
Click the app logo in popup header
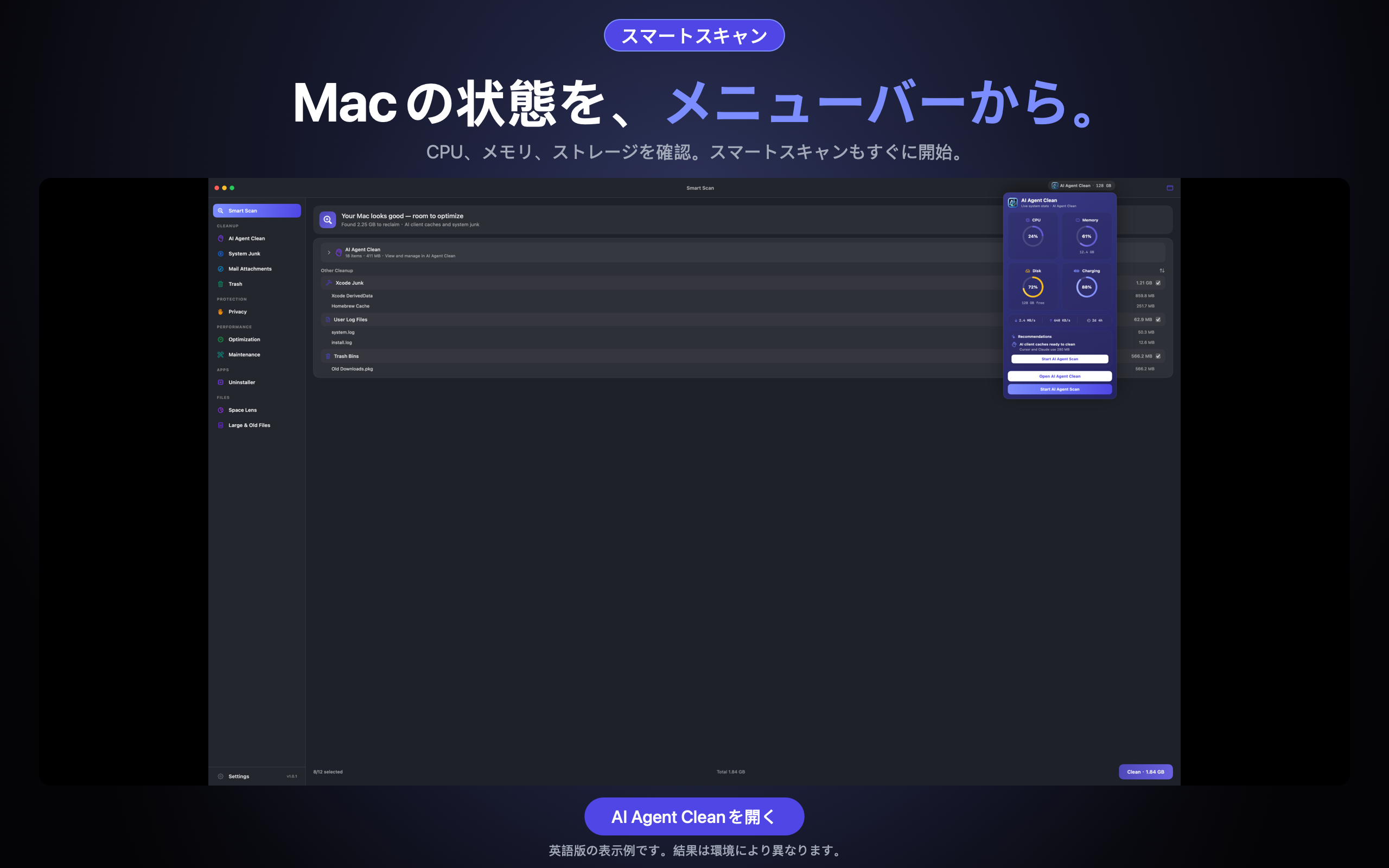(x=1013, y=202)
